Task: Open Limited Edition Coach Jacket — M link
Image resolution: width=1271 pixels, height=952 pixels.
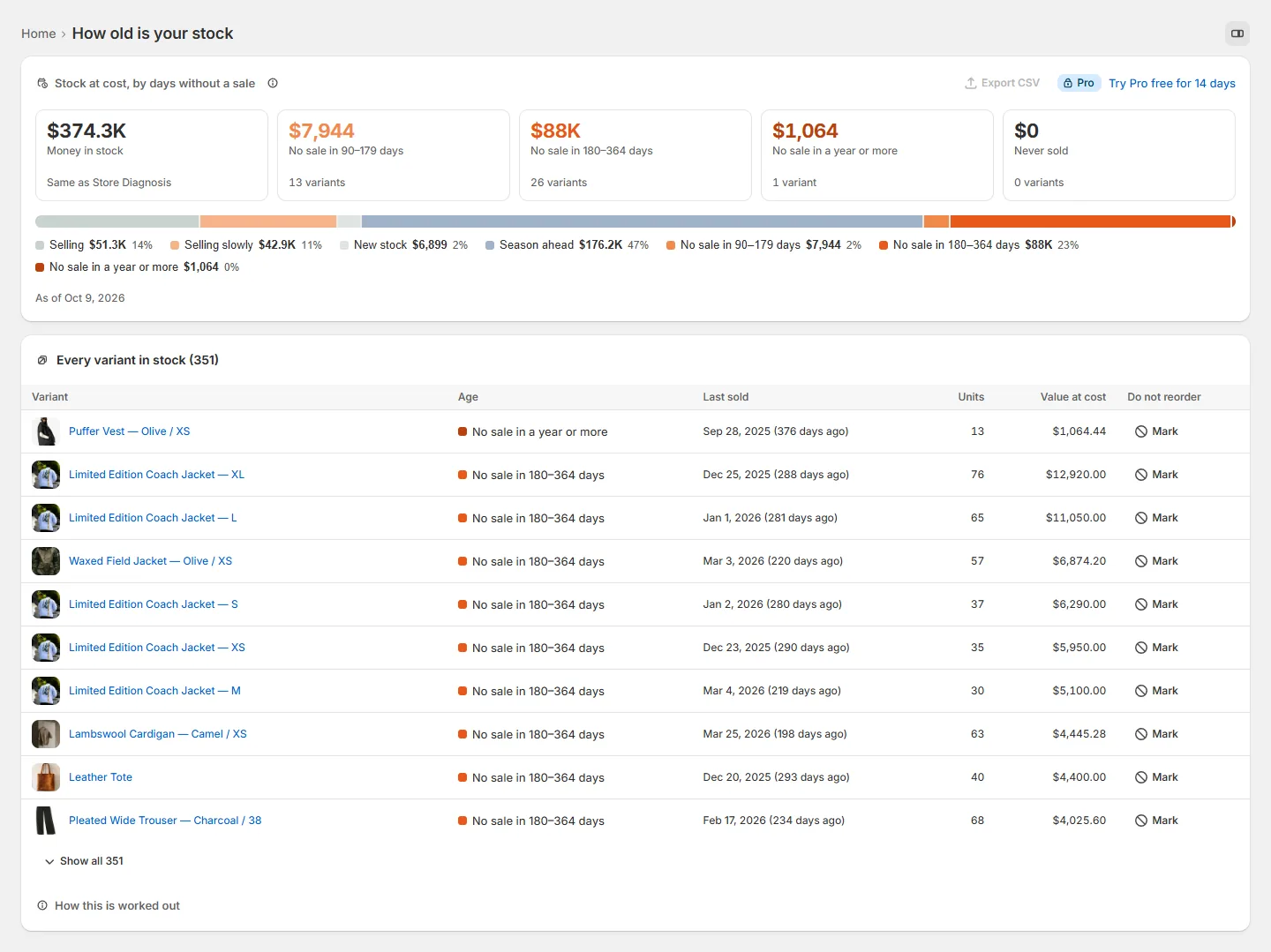Action: coord(154,691)
